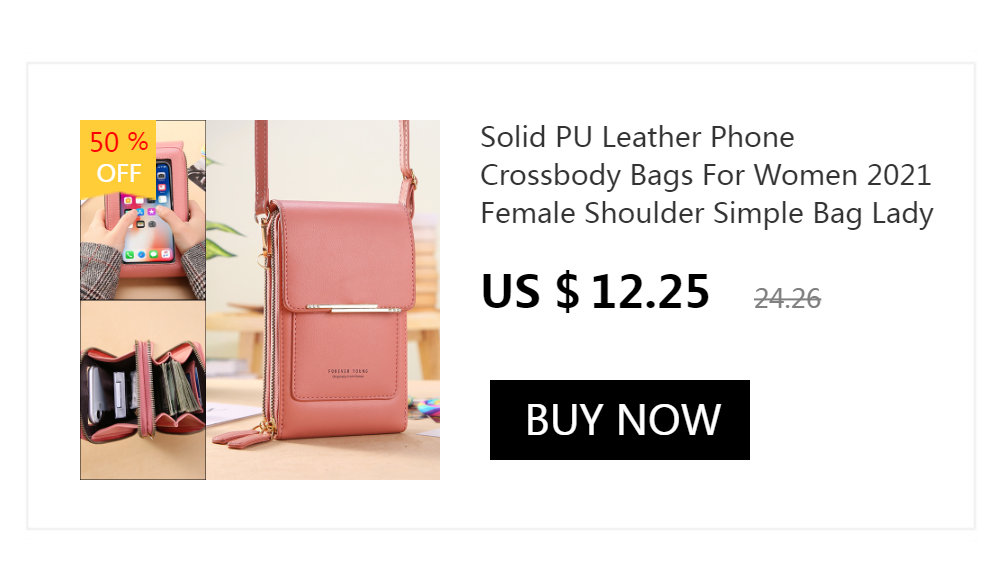
Task: Click the crossed-out 24.26 original price
Action: click(x=787, y=299)
